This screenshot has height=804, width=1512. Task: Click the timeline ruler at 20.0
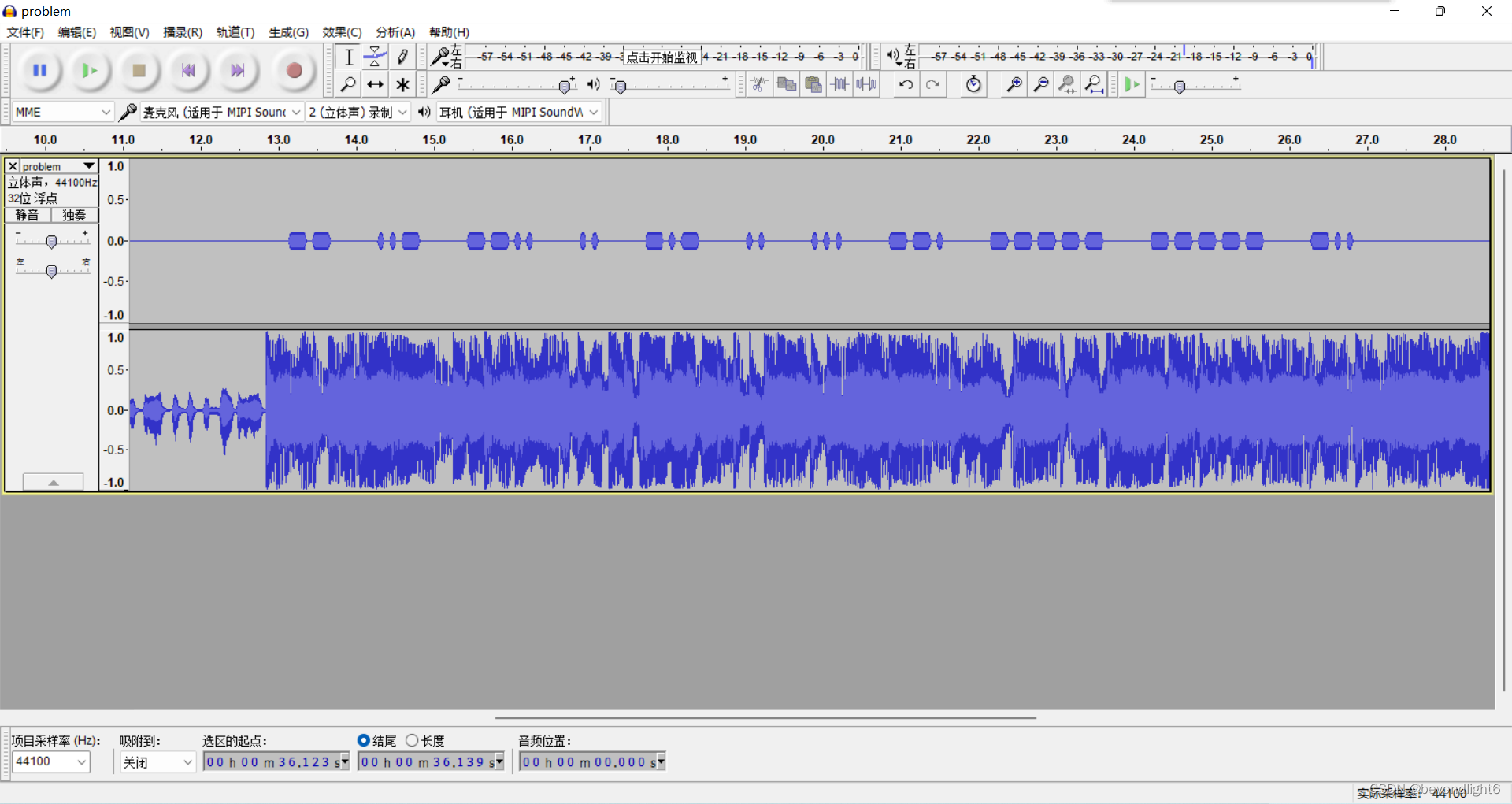click(822, 140)
